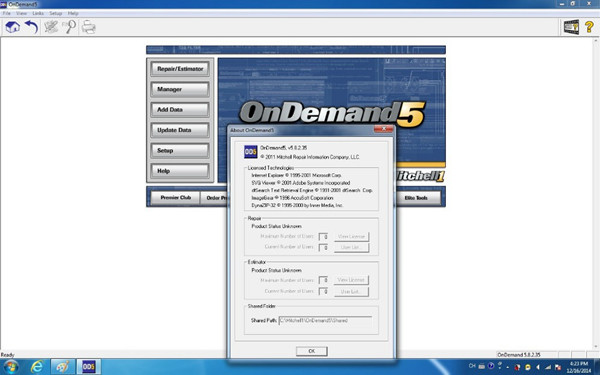Click the Shared Path input field

pos(325,321)
